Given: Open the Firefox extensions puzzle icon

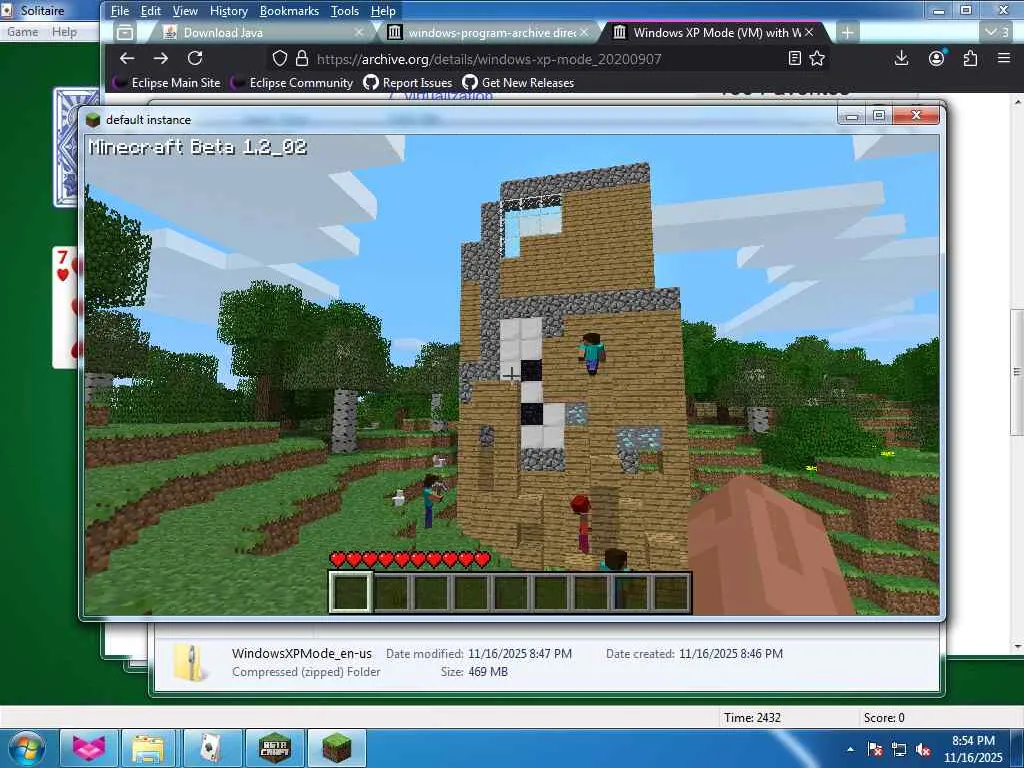Looking at the screenshot, I should pos(970,59).
